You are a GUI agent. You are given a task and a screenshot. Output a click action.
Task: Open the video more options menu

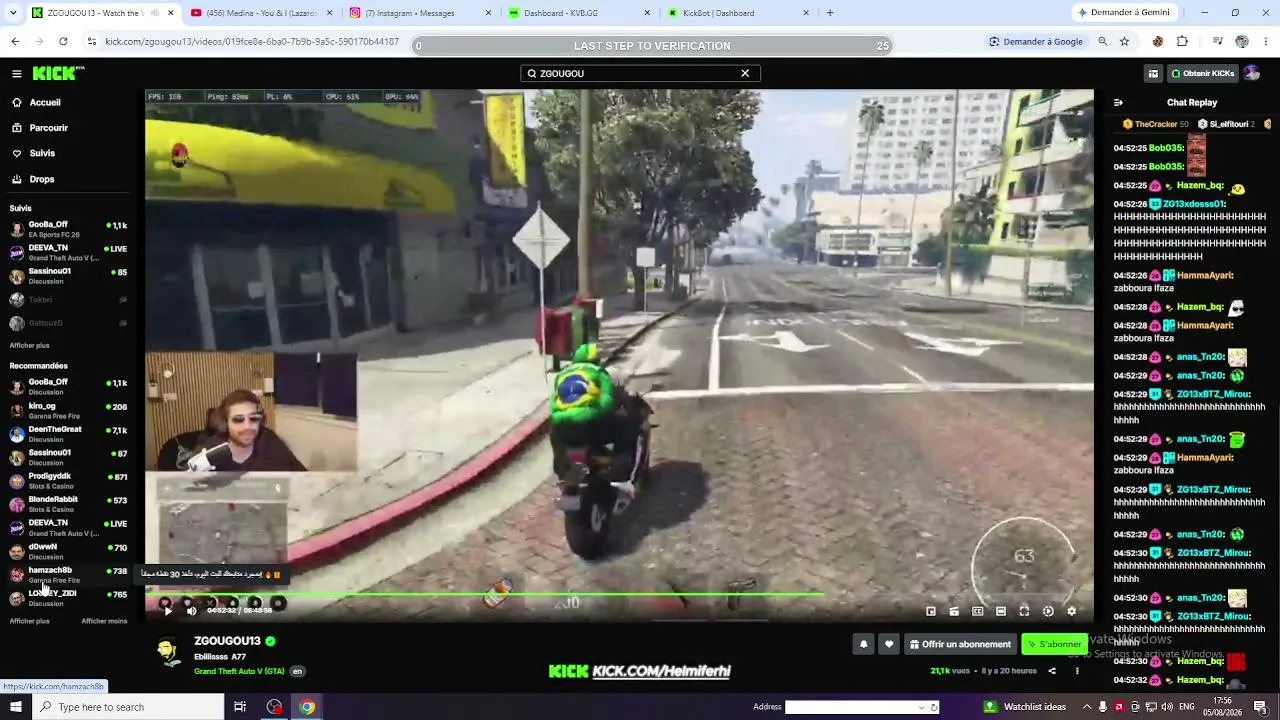click(x=1077, y=671)
